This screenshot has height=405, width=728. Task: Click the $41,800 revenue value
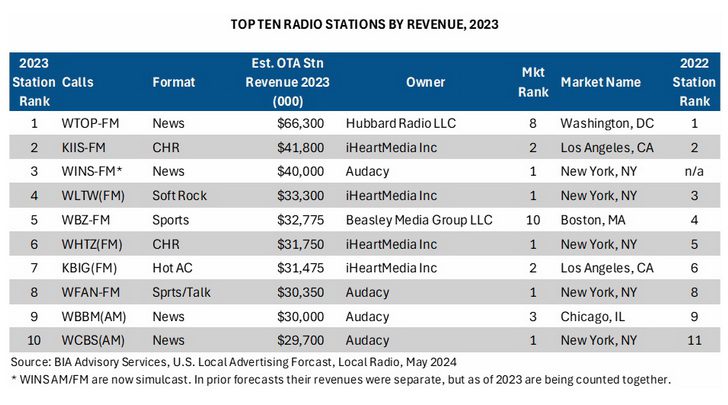click(x=300, y=148)
